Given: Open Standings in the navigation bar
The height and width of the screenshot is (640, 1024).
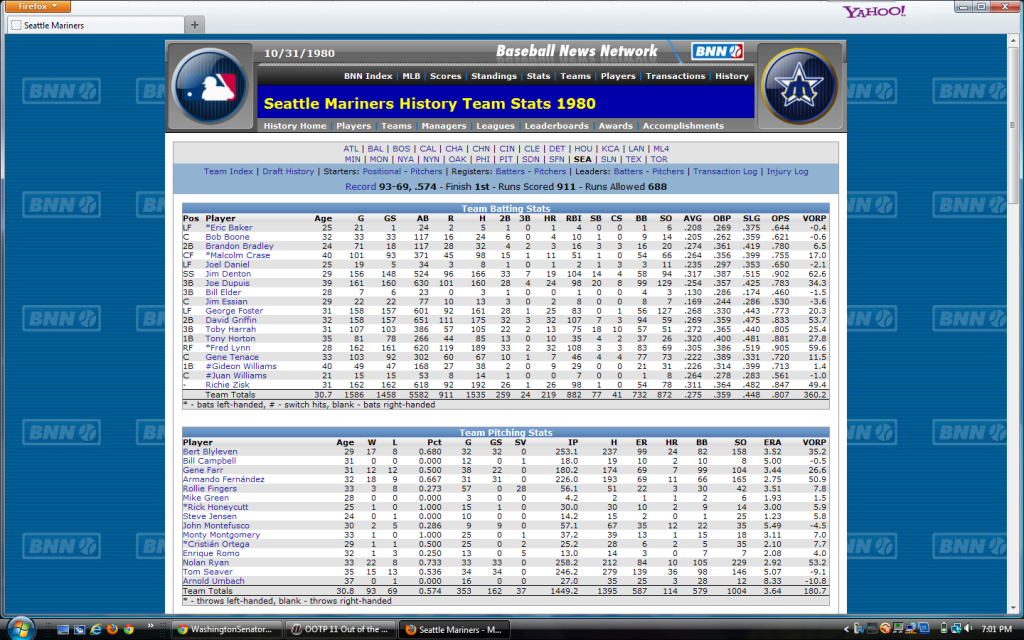Looking at the screenshot, I should (494, 76).
